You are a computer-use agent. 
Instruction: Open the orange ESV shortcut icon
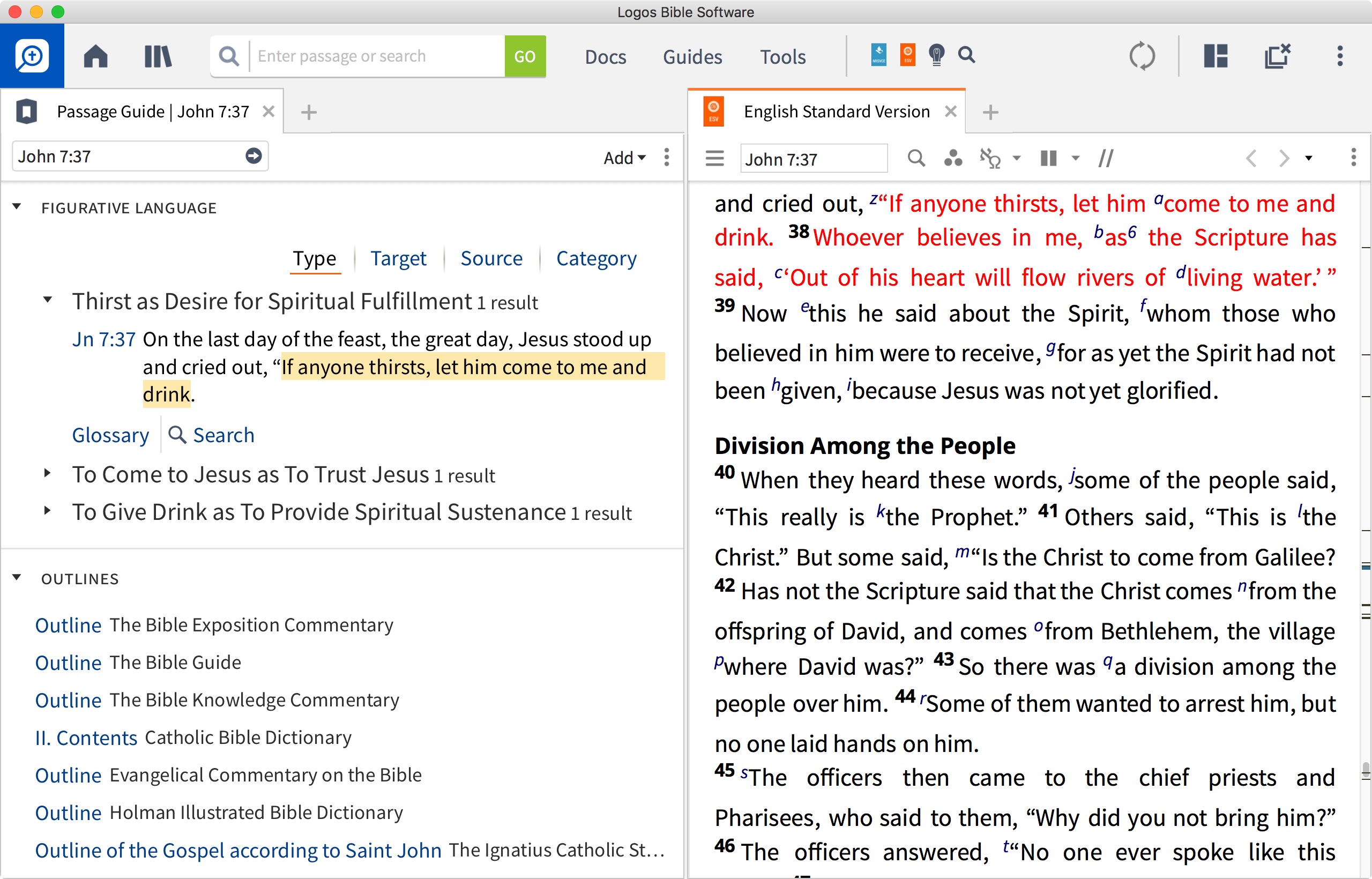(907, 55)
